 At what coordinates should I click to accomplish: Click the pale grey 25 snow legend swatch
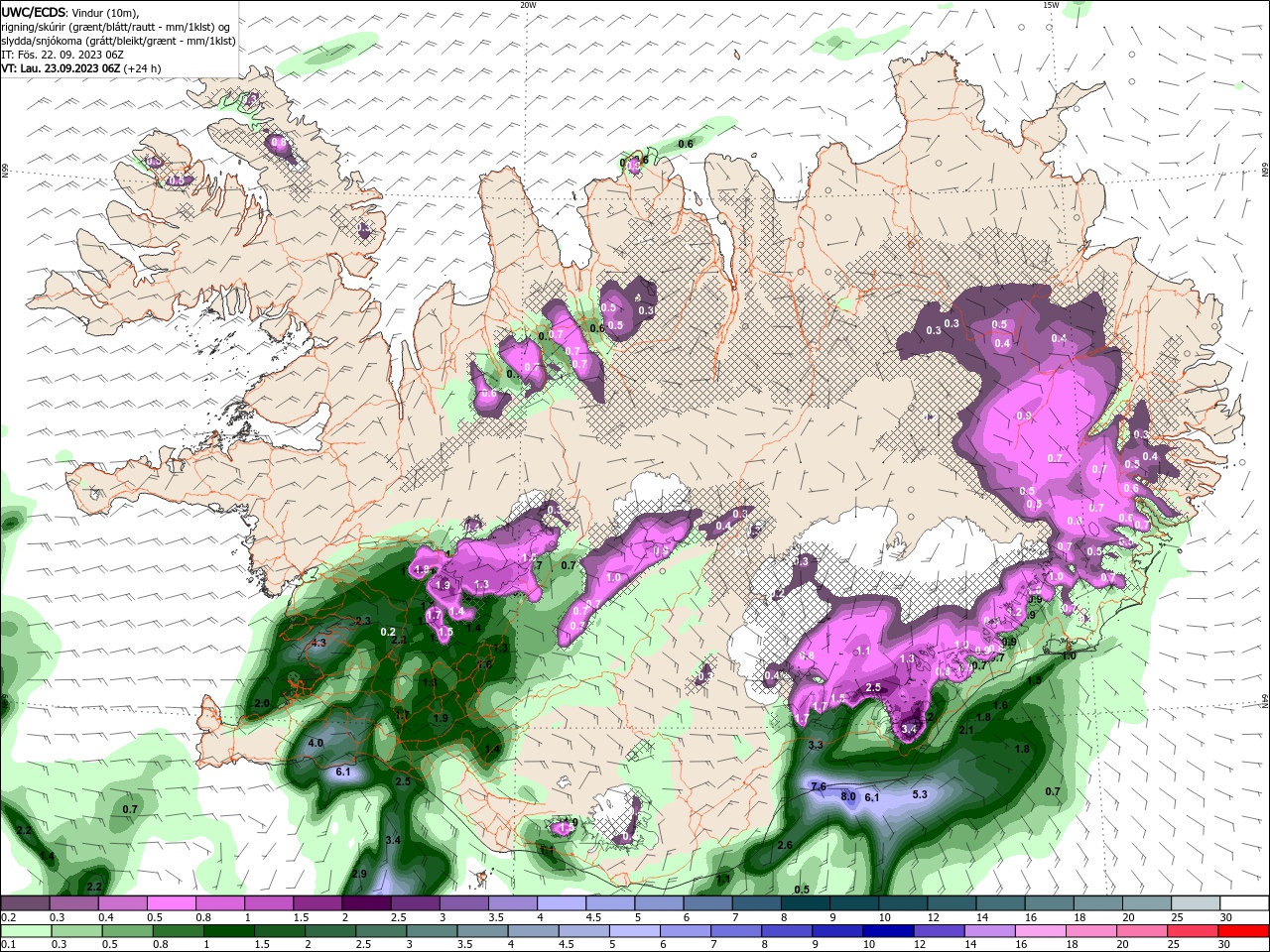click(1197, 903)
